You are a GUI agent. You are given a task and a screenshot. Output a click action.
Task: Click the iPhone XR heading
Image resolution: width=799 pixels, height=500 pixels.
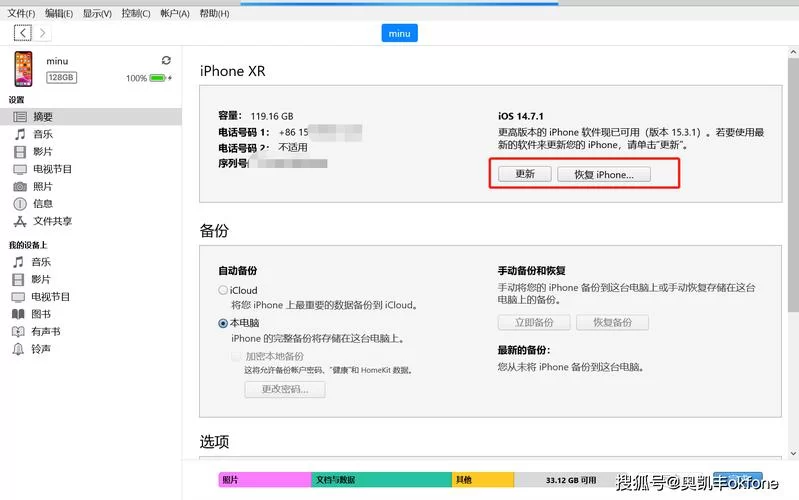232,71
